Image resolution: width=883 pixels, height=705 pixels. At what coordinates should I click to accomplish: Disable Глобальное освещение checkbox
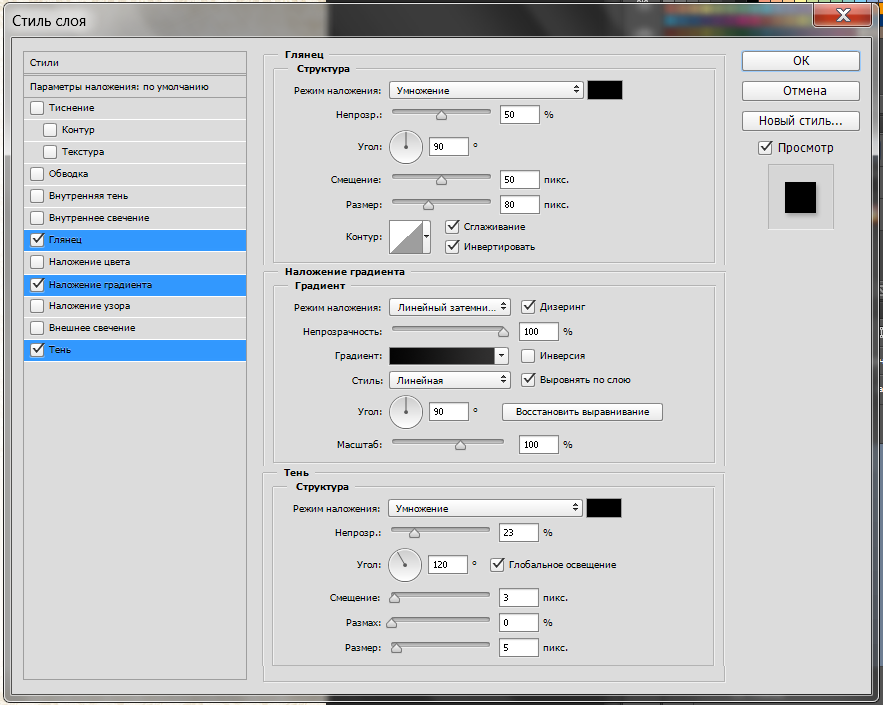[497, 565]
